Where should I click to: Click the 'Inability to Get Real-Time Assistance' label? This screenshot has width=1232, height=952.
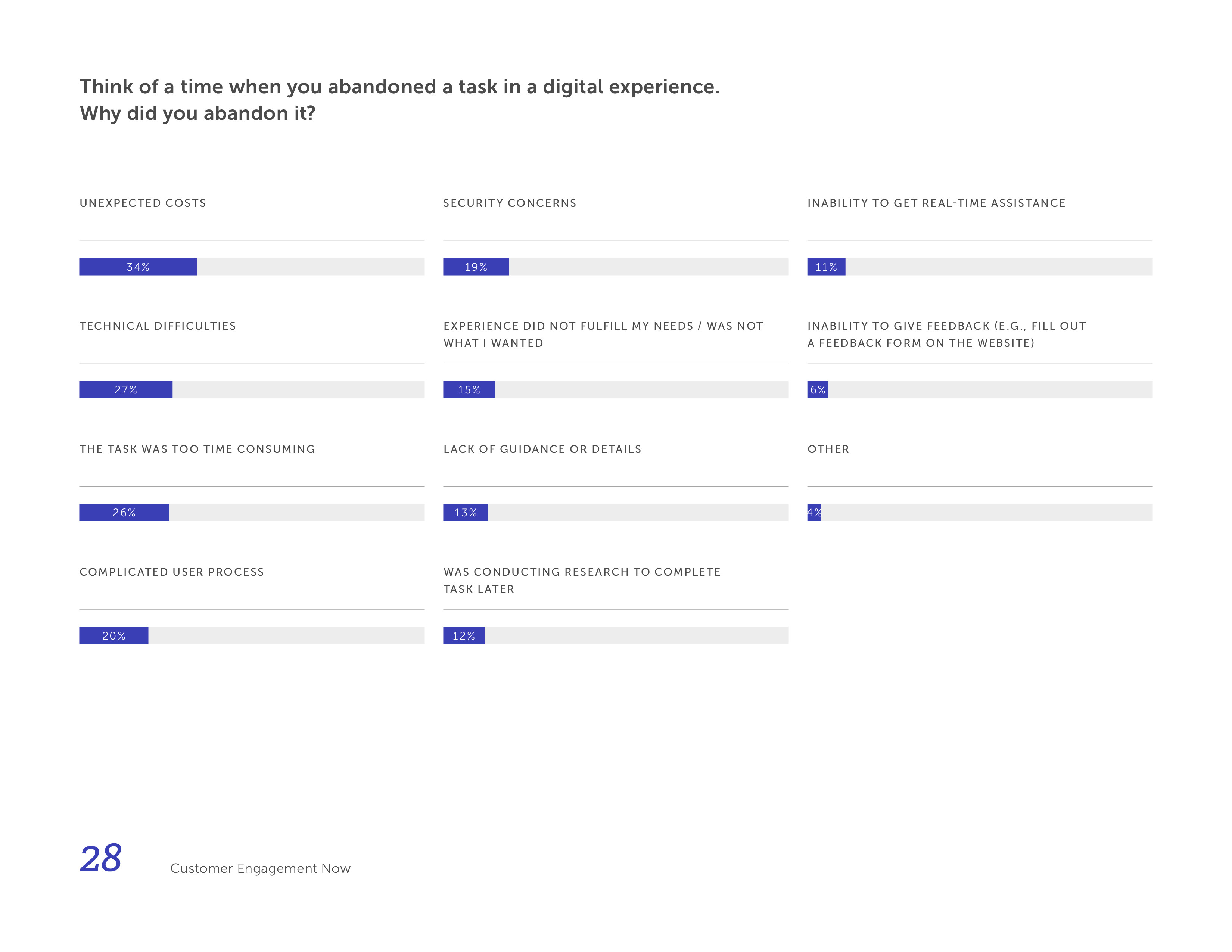pos(936,203)
